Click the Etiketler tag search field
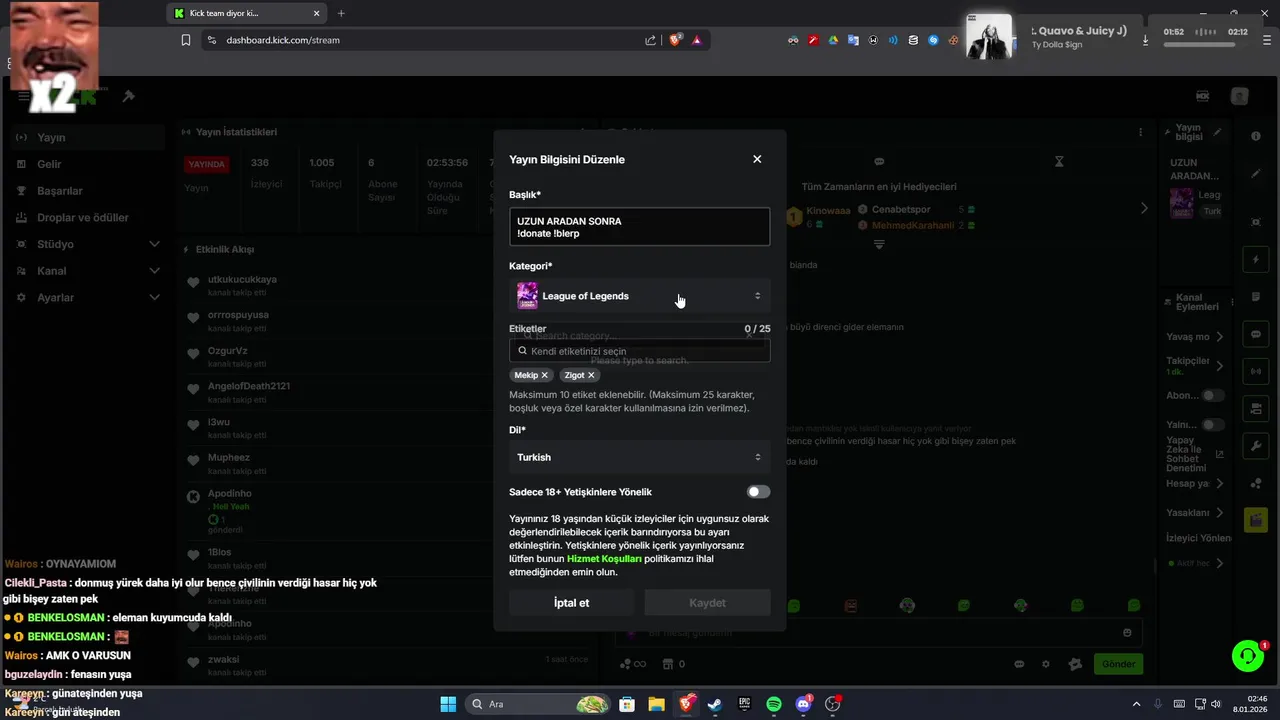This screenshot has height=720, width=1280. click(639, 351)
